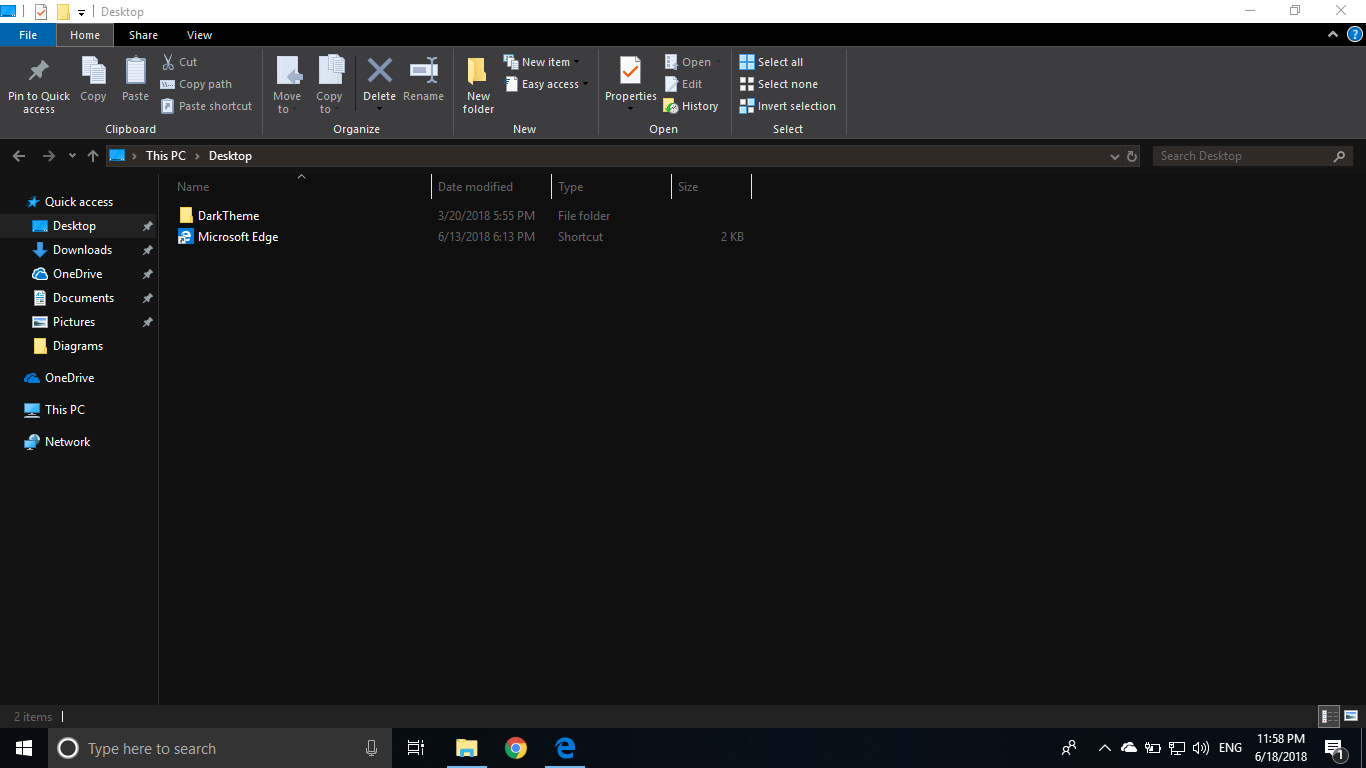
Task: Collapse the ribbon with chevron
Action: [x=1333, y=34]
